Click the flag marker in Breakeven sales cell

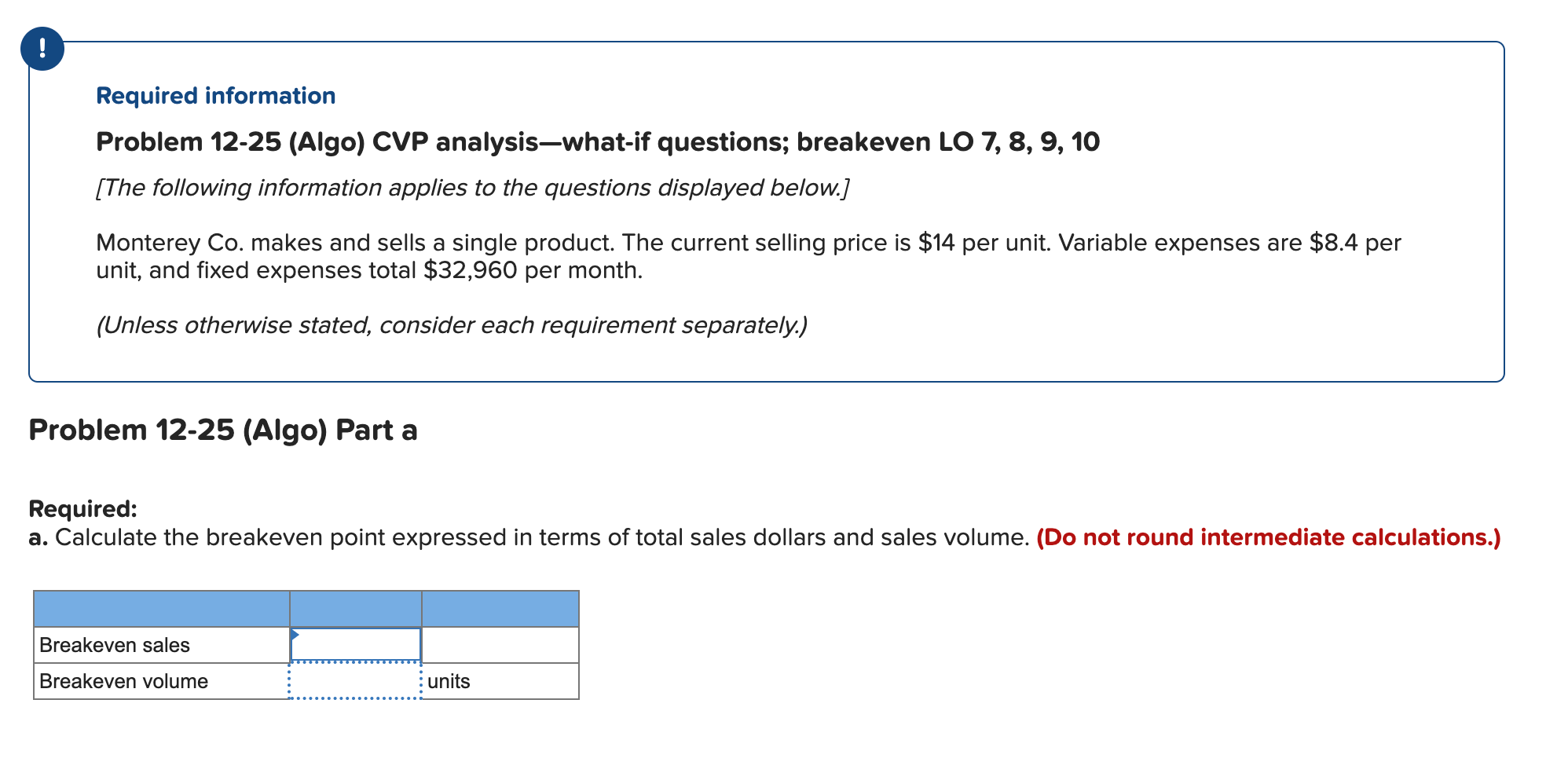pyautogui.click(x=297, y=635)
